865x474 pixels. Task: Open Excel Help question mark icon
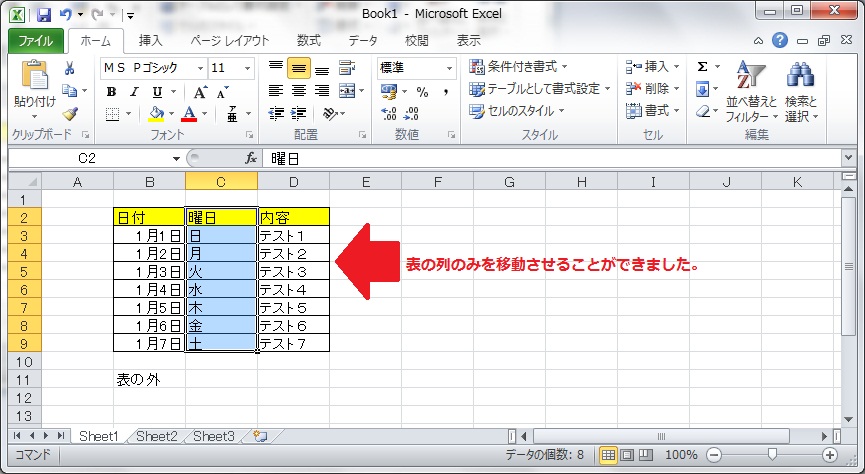[x=779, y=40]
